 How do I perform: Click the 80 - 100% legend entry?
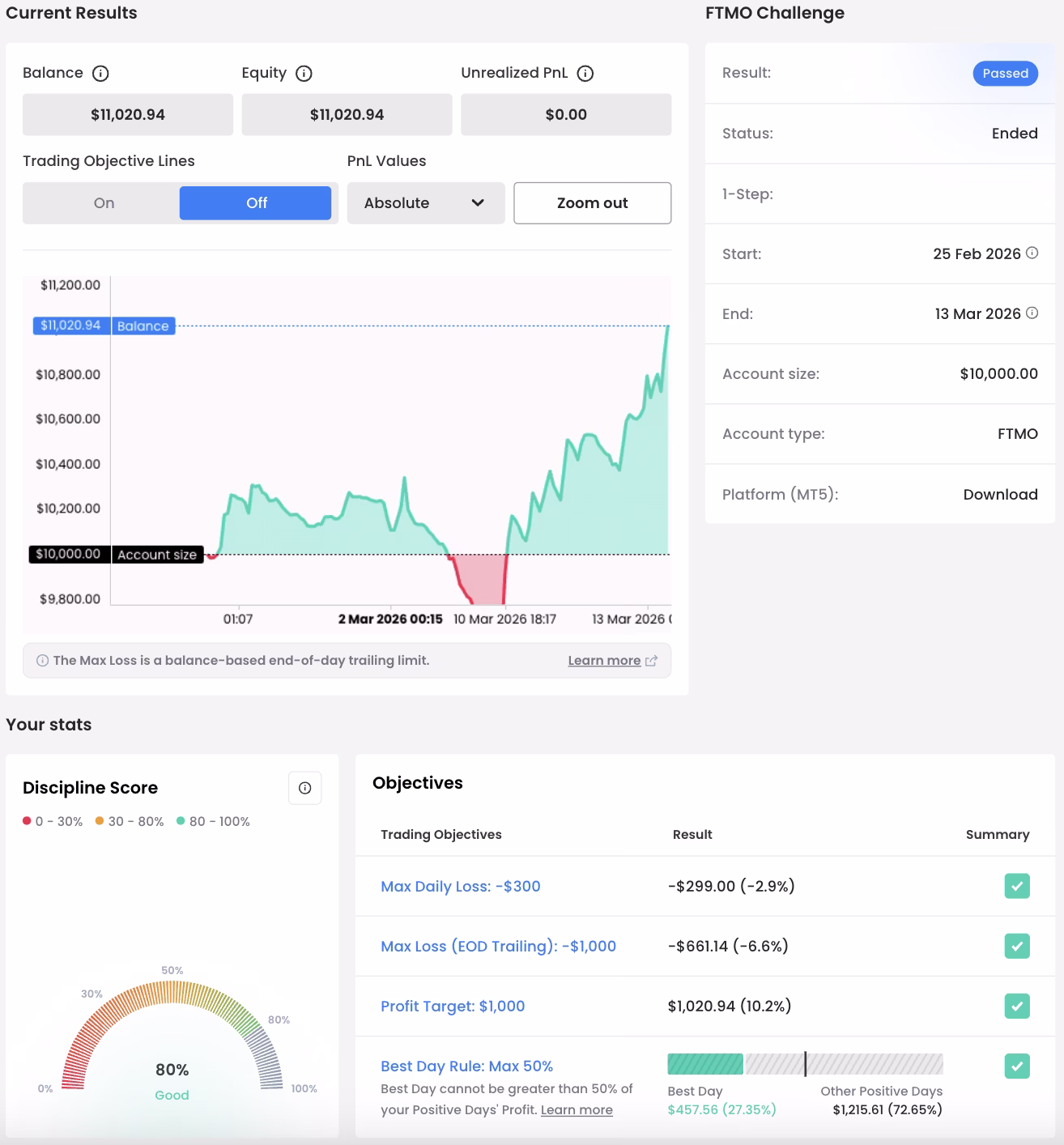[x=214, y=821]
